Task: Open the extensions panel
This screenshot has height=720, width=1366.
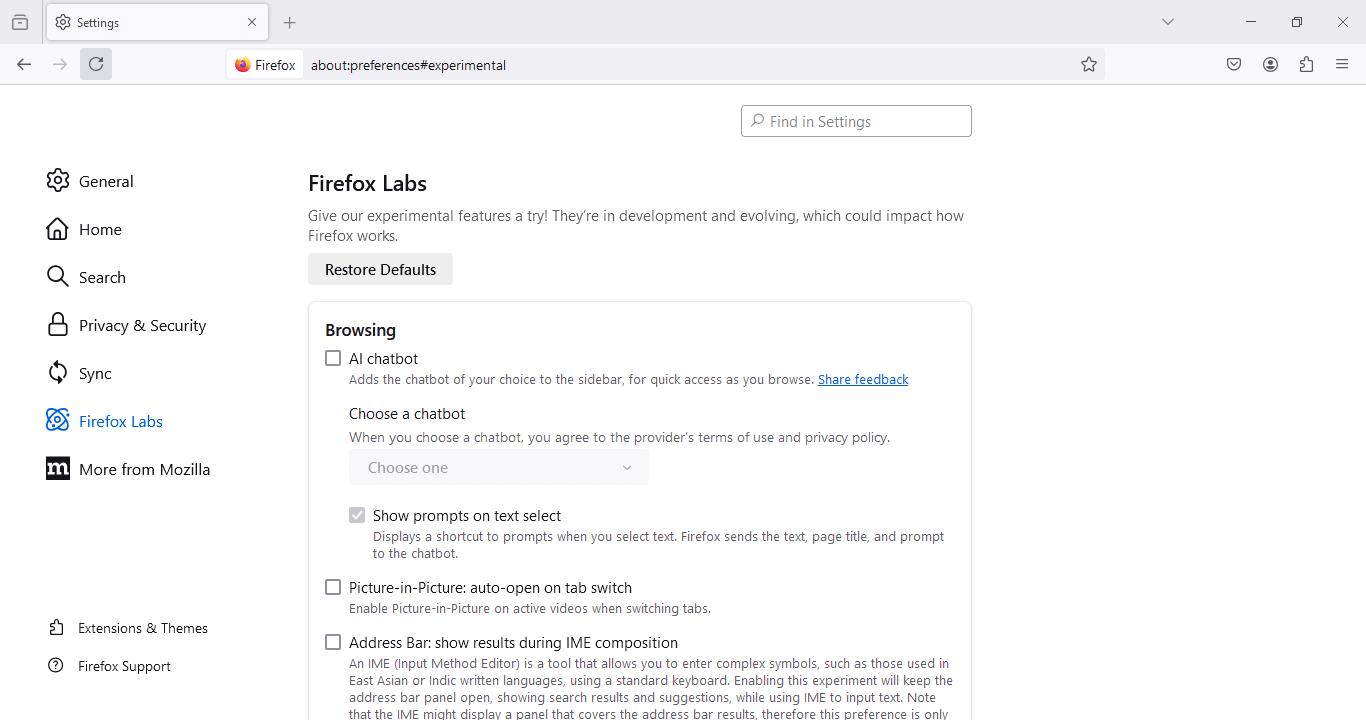Action: [x=1306, y=63]
